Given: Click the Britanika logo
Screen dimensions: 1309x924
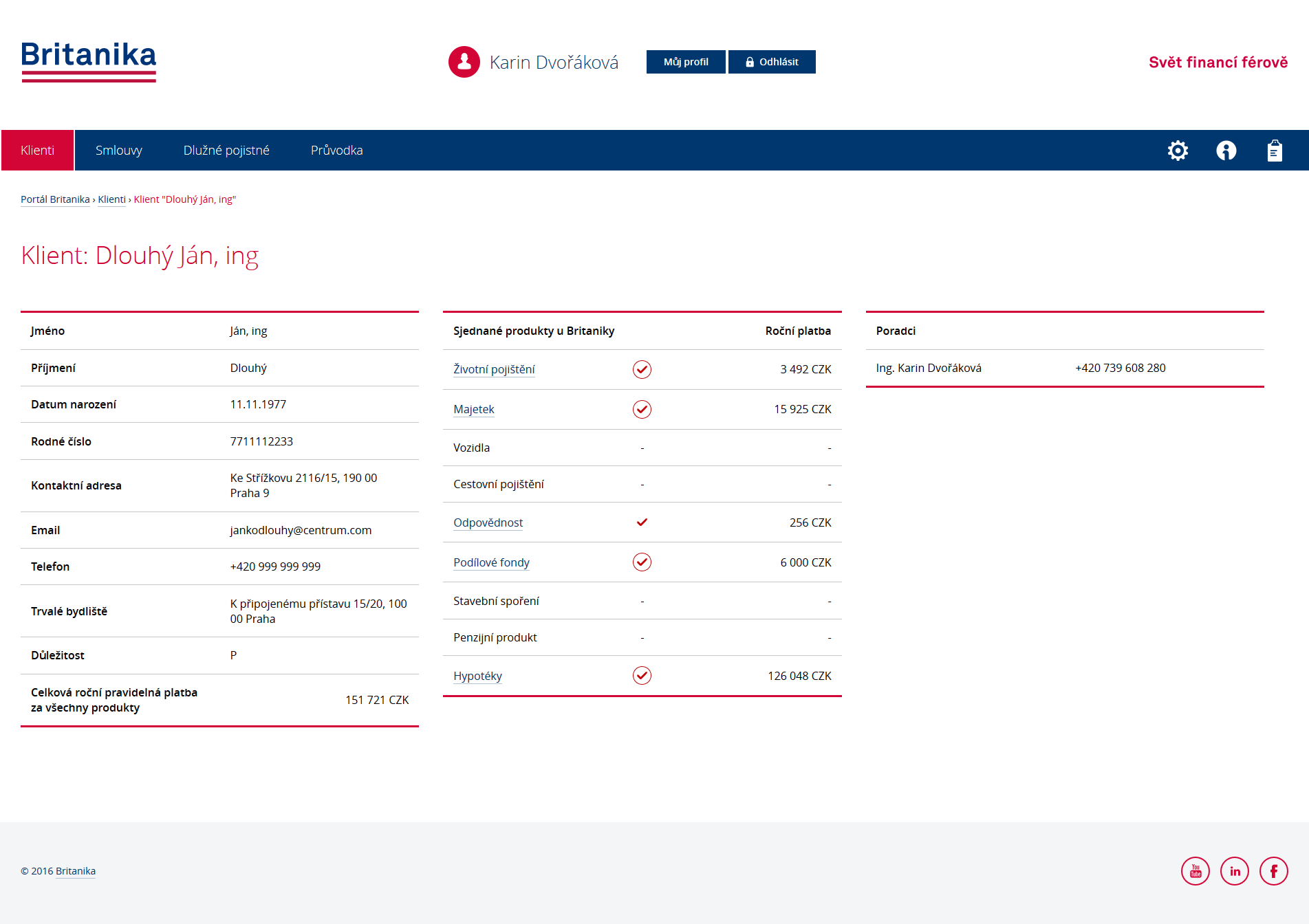Looking at the screenshot, I should tap(89, 61).
